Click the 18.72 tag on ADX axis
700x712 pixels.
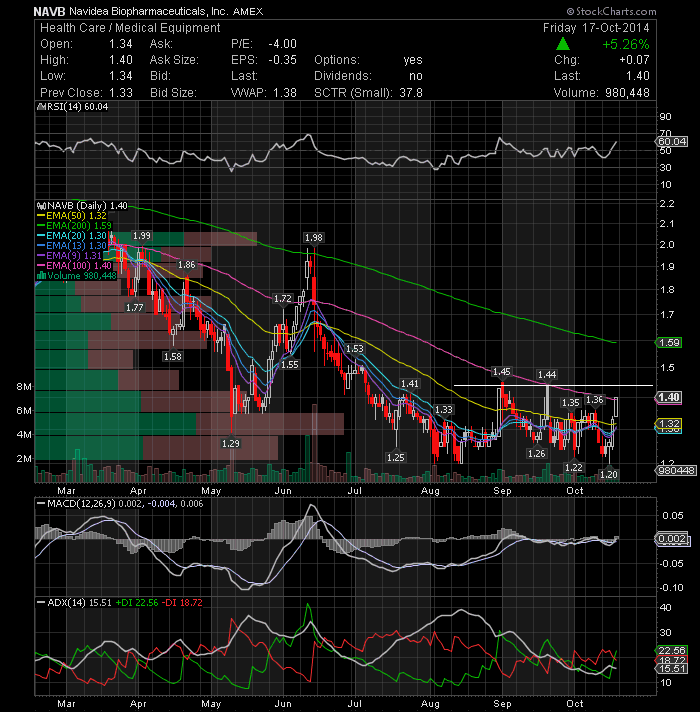click(x=672, y=660)
